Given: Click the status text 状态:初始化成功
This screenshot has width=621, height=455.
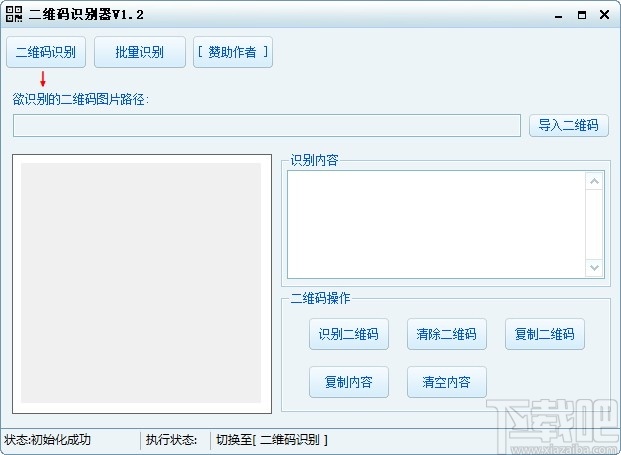Looking at the screenshot, I should pos(48,440).
